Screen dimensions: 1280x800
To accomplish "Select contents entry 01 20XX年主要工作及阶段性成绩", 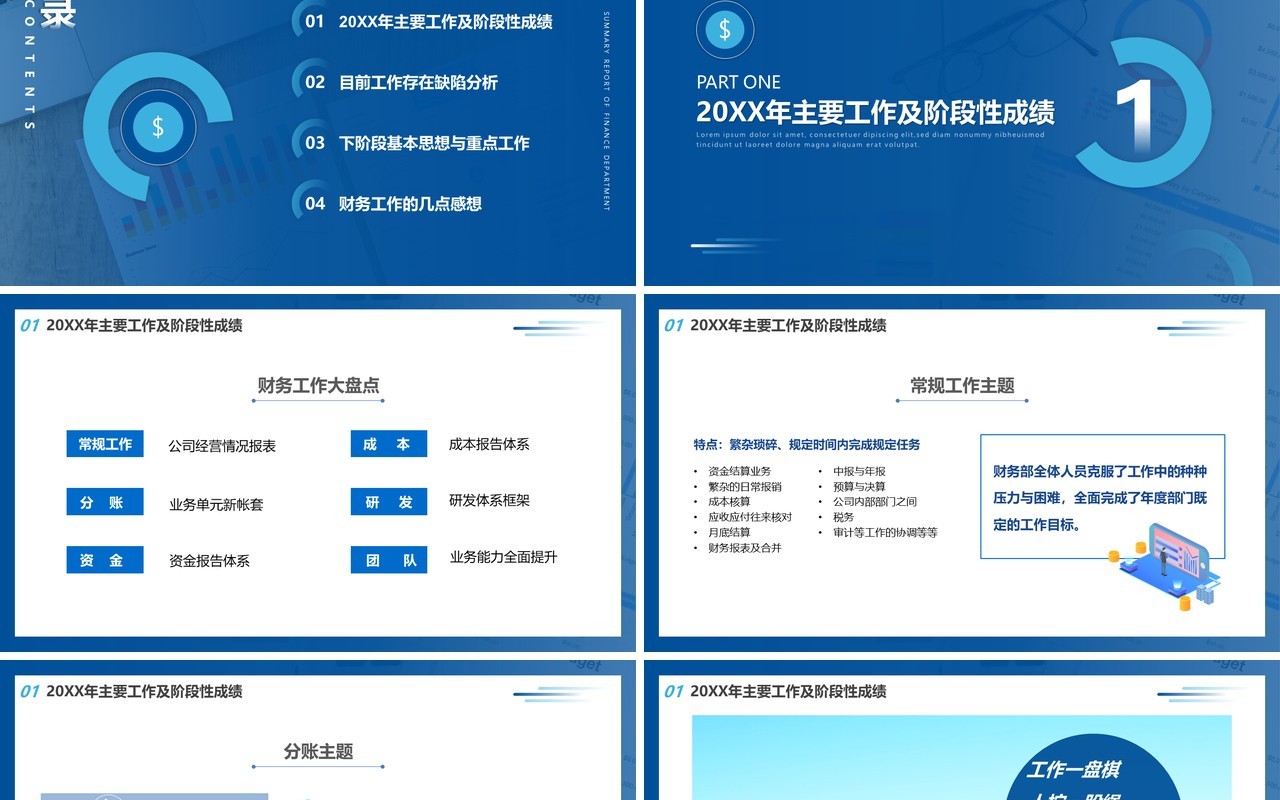I will coord(428,21).
